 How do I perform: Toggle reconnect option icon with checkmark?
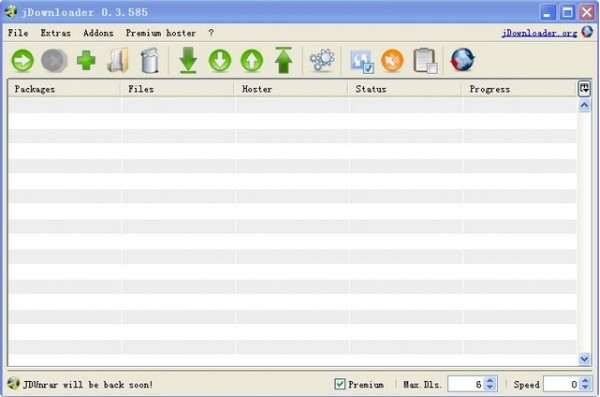click(x=362, y=61)
